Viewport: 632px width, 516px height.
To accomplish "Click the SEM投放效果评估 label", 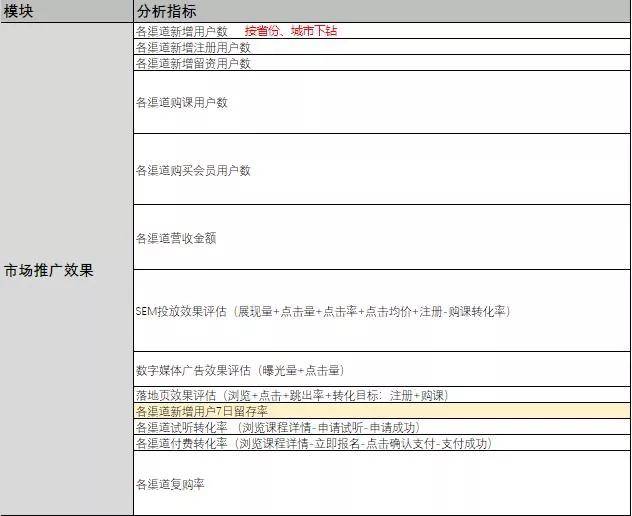I will [x=181, y=311].
